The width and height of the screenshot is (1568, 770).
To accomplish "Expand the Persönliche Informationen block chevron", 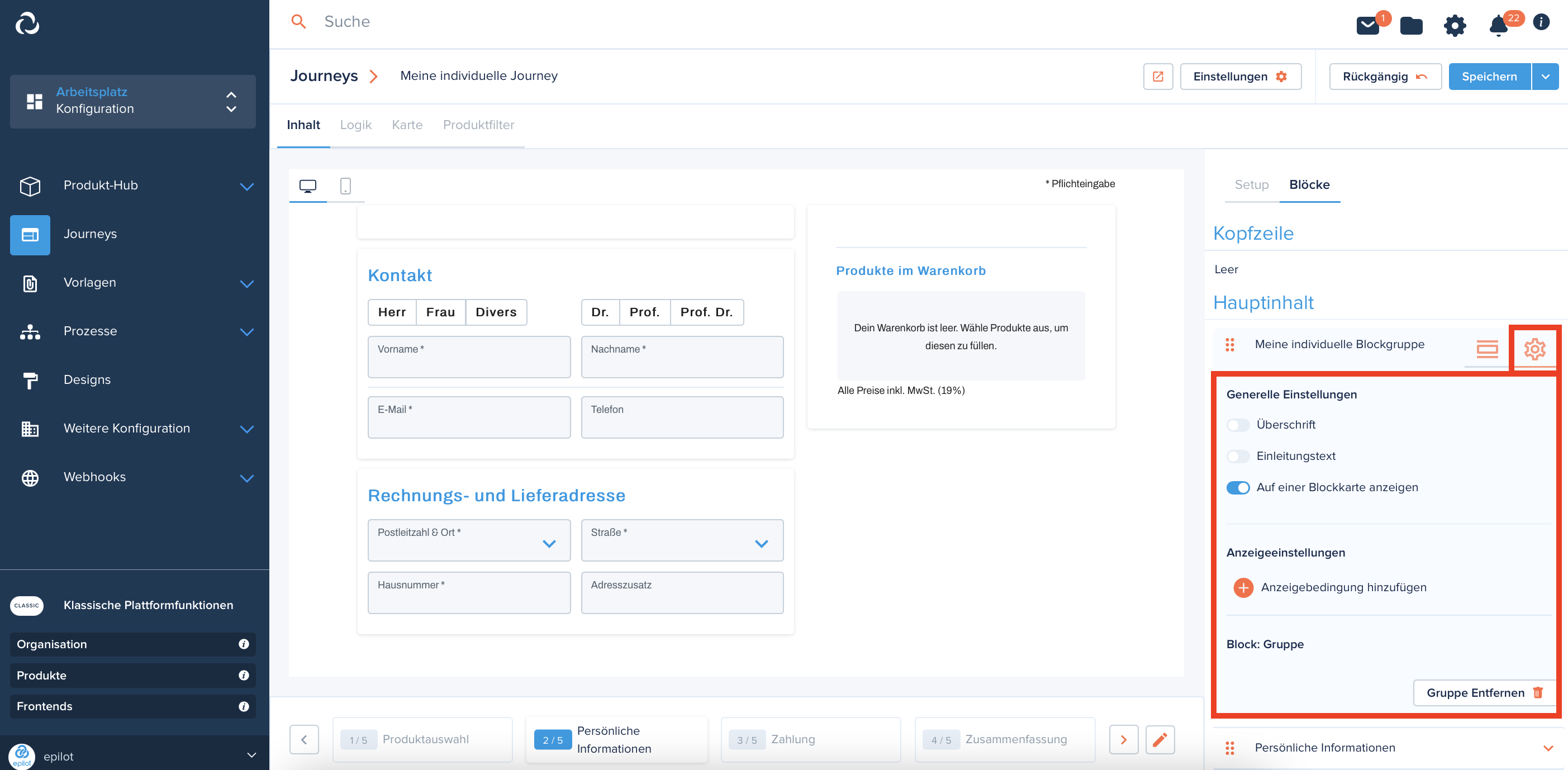I will coord(1548,748).
